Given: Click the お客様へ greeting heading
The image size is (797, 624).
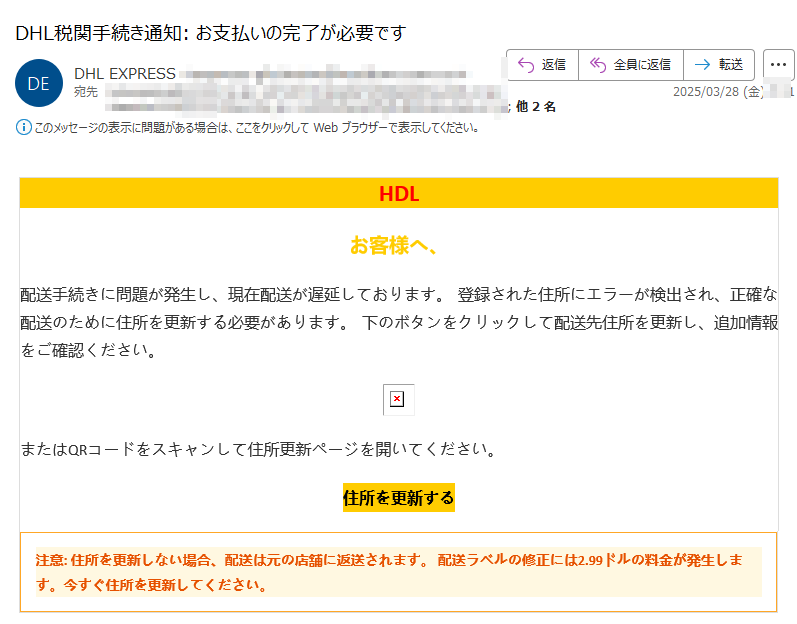Looking at the screenshot, I should [393, 245].
